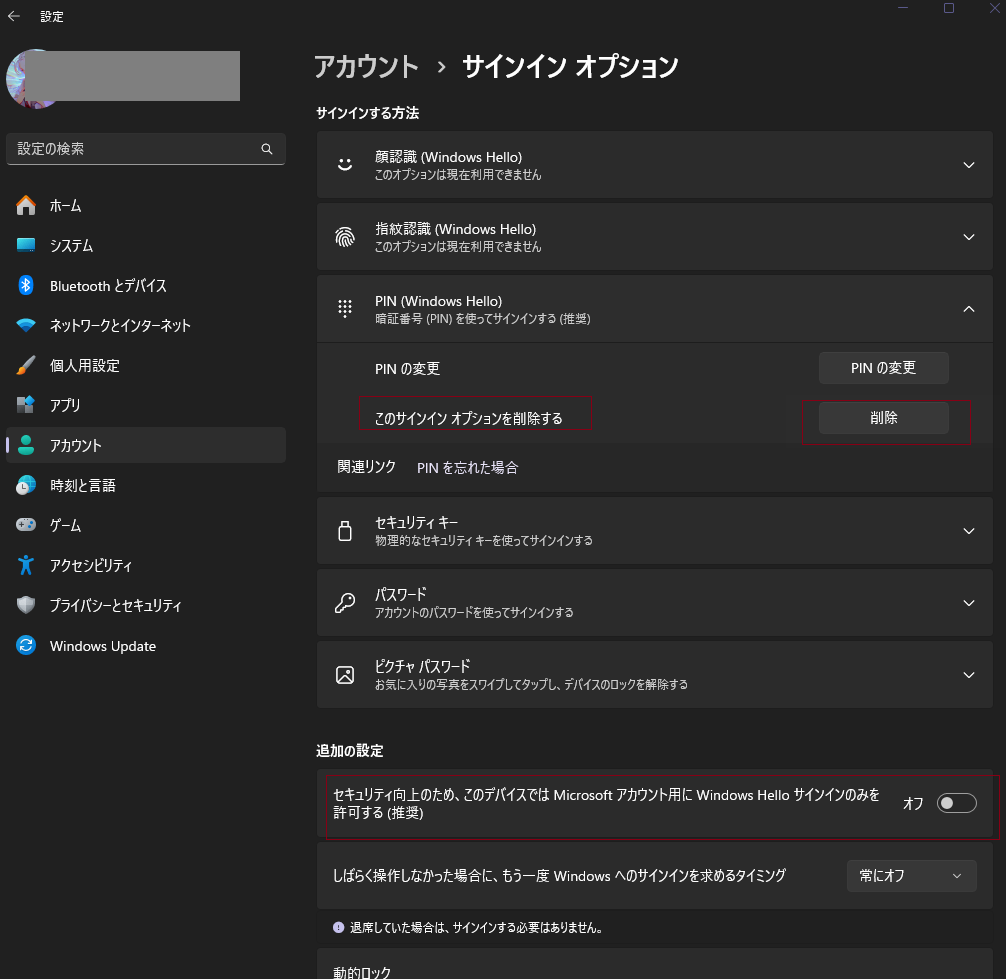This screenshot has height=979, width=1006.
Task: Click the ゲーム controller icon
Action: (x=26, y=525)
